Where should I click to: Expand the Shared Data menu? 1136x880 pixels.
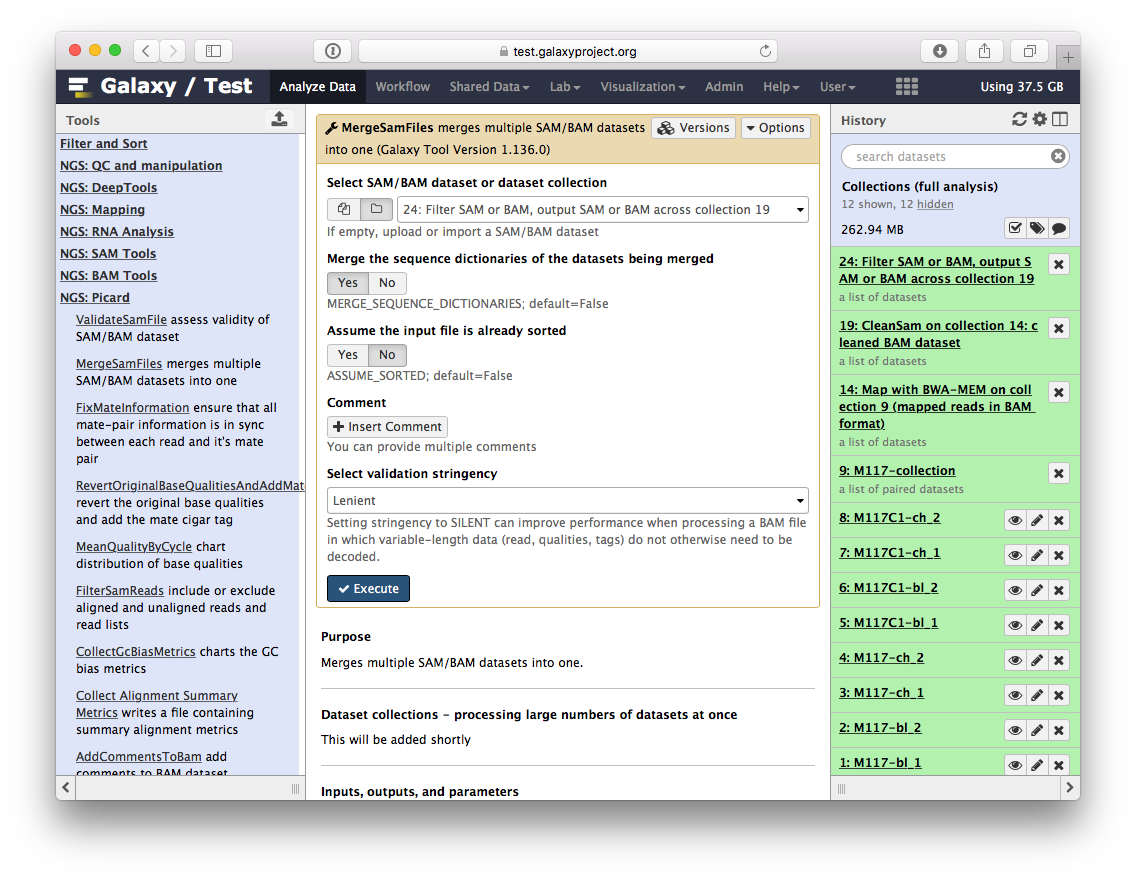pyautogui.click(x=489, y=86)
